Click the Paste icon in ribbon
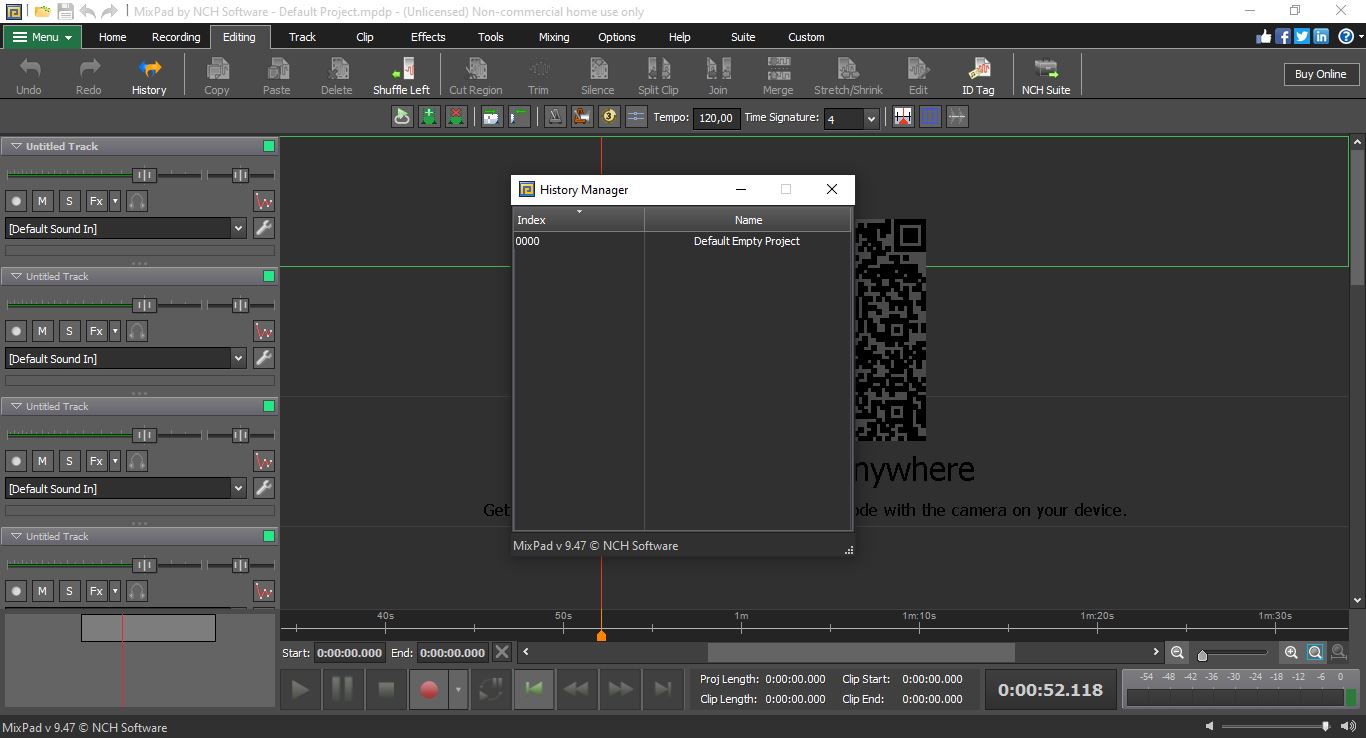The image size is (1366, 738). click(x=277, y=77)
